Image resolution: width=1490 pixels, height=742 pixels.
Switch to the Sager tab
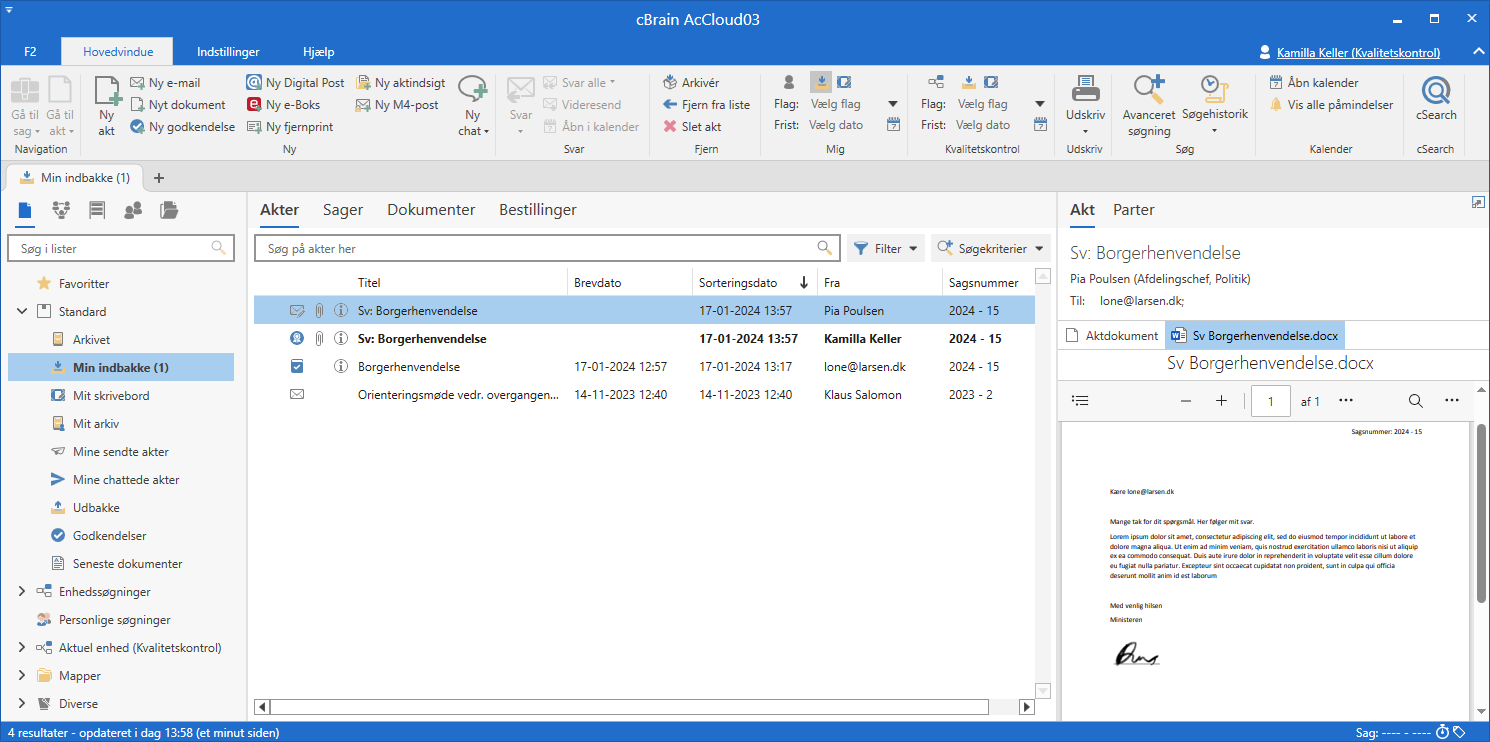pos(342,210)
